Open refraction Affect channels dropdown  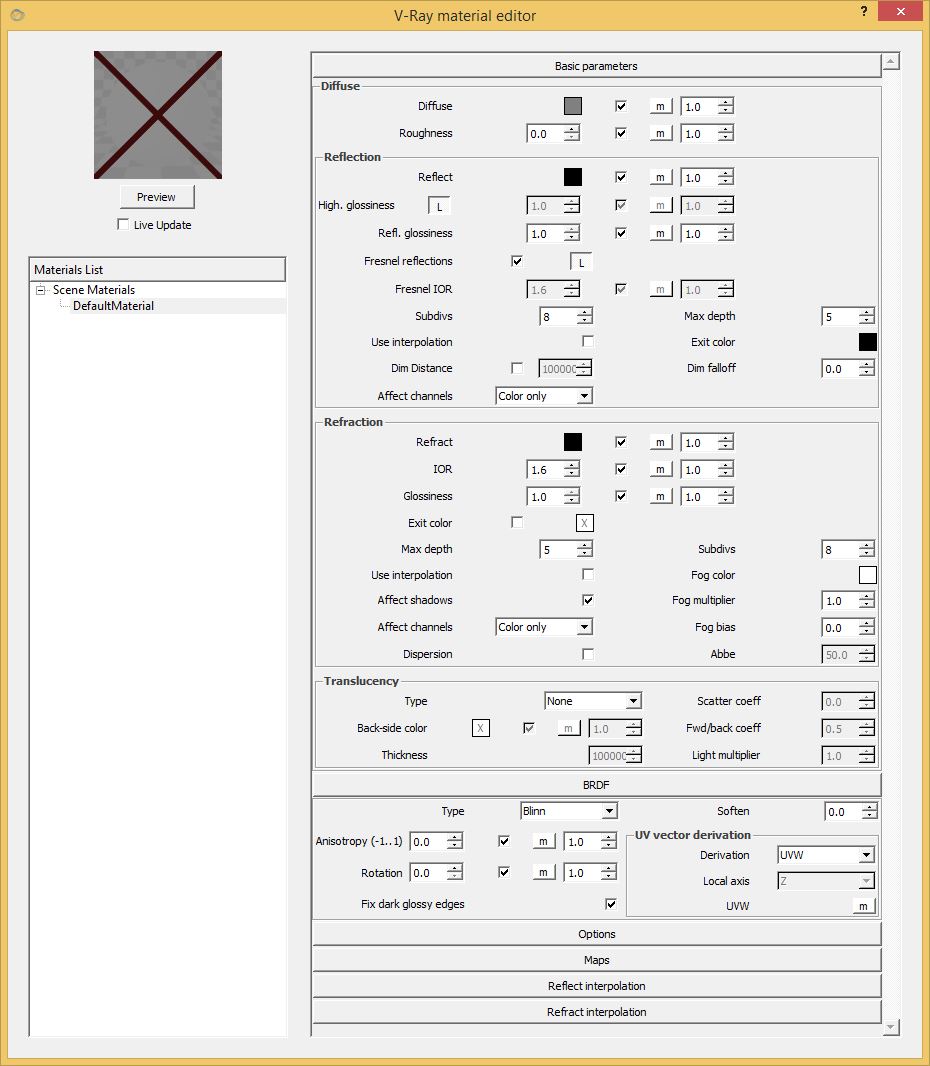[544, 627]
